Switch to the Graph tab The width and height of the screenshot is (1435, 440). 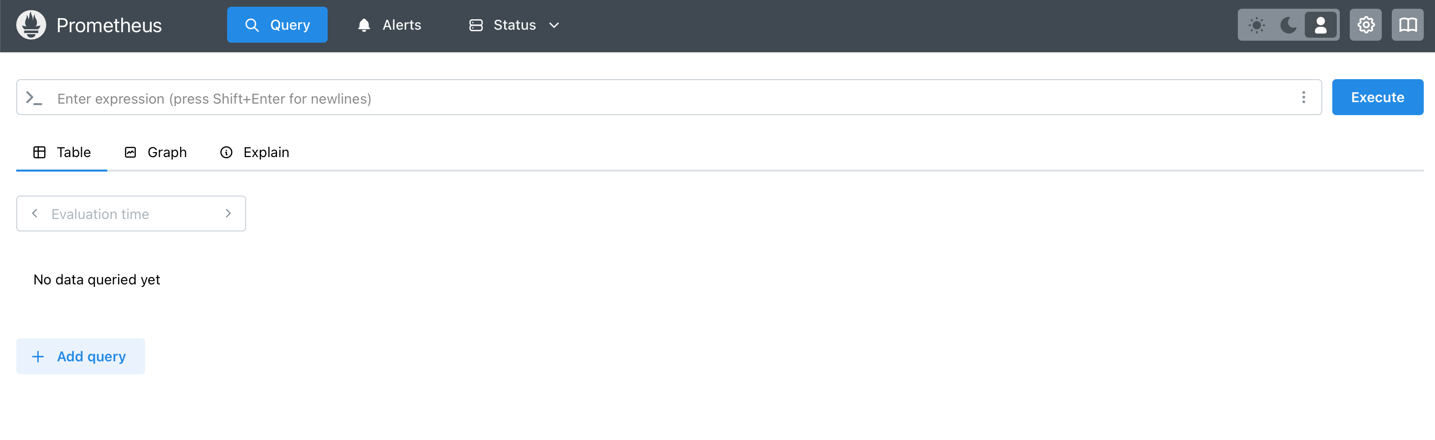(x=156, y=152)
